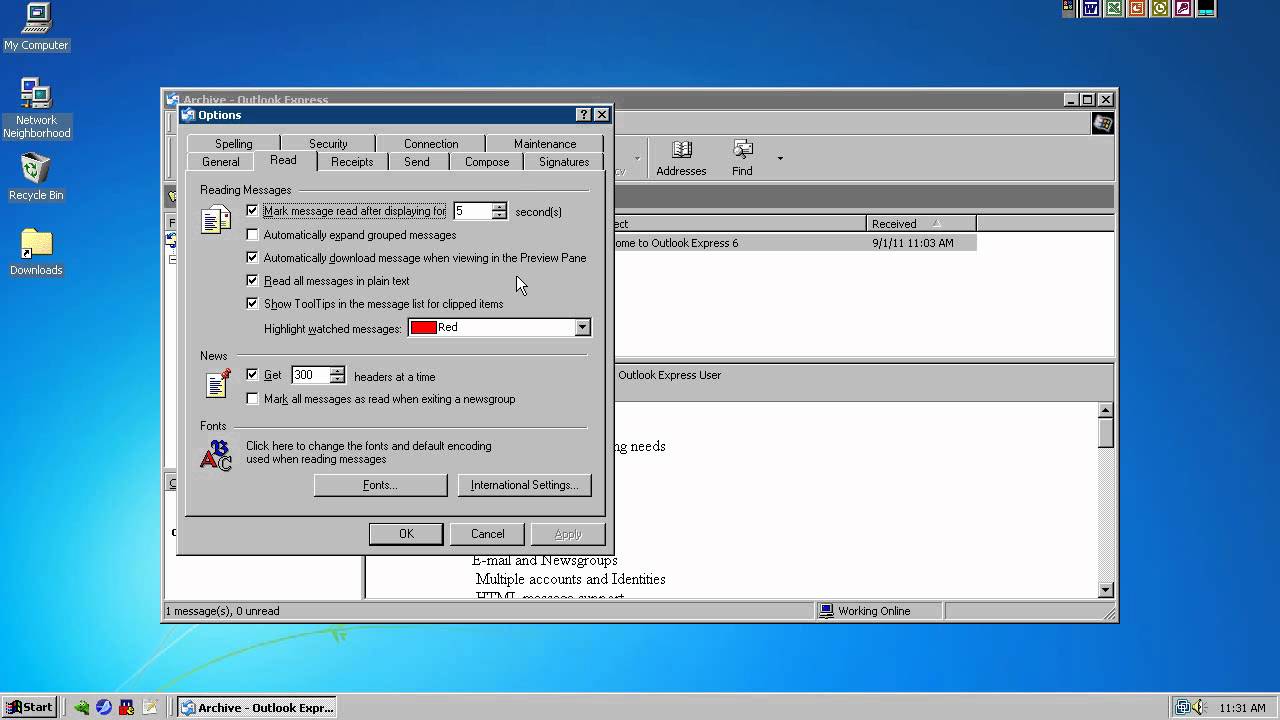
Task: Switch to the Signatures tab
Action: coord(564,162)
